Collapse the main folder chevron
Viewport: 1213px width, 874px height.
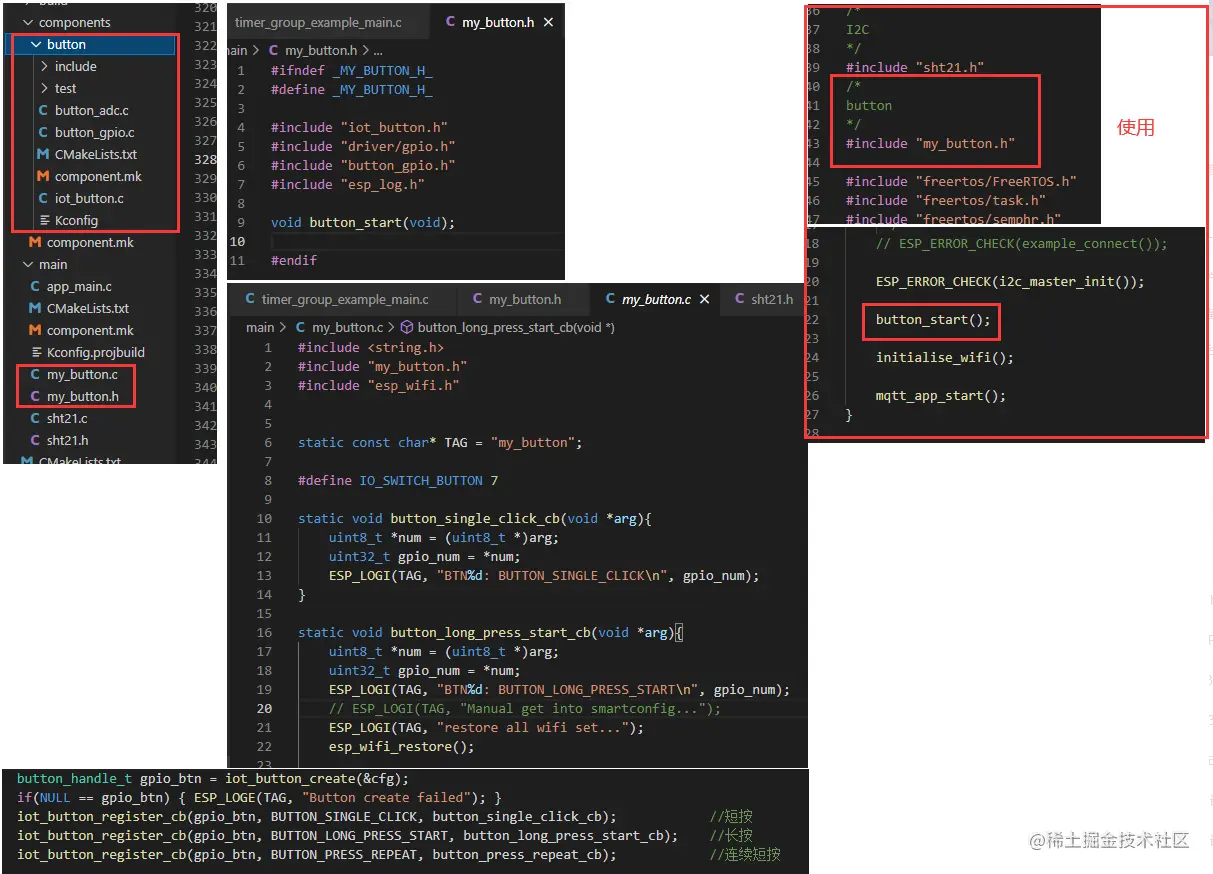point(28,264)
